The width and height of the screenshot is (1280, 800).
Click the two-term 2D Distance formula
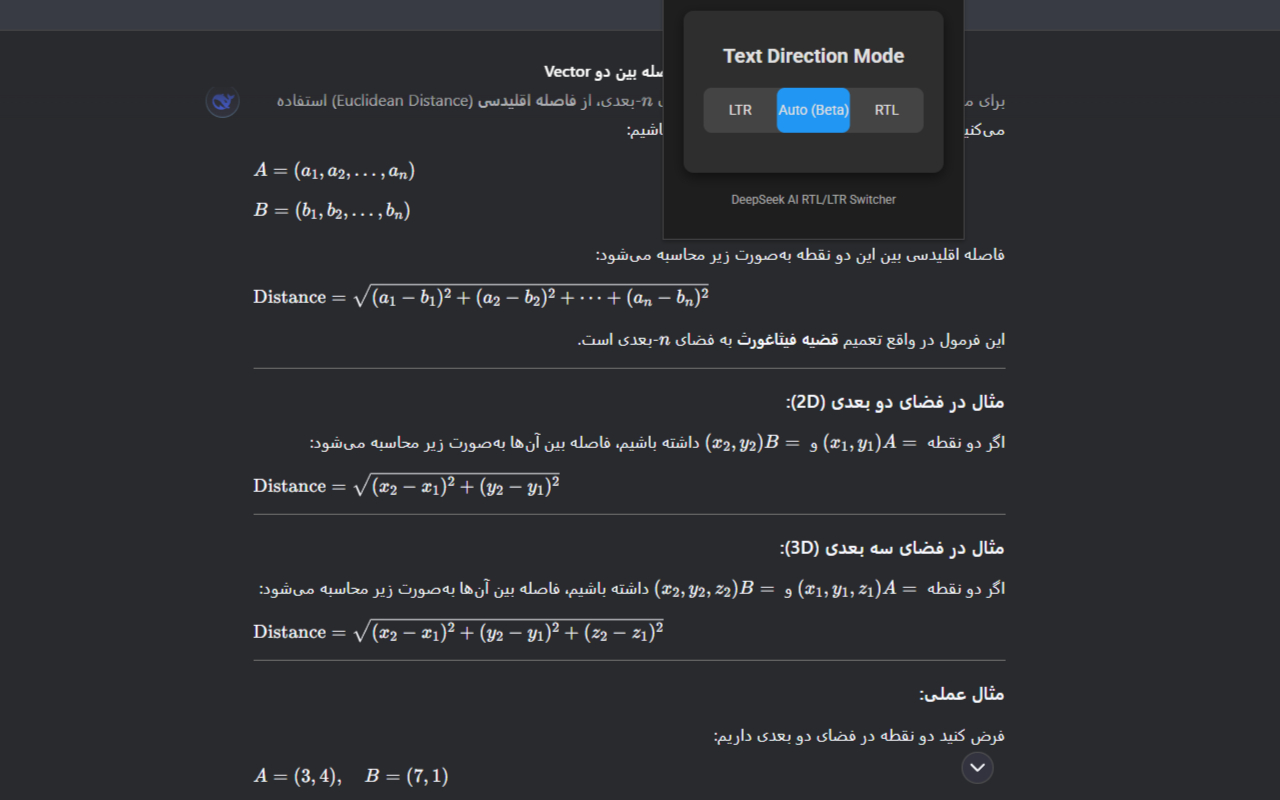pyautogui.click(x=406, y=486)
